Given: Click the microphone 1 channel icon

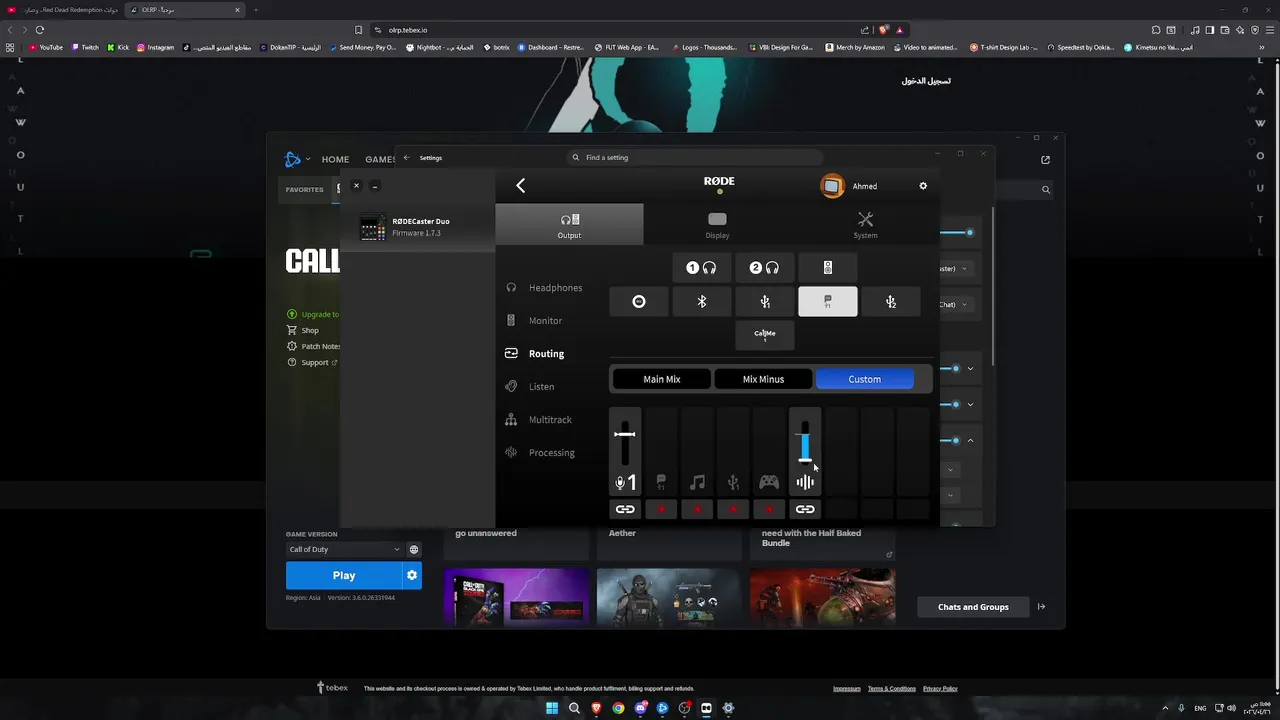Looking at the screenshot, I should pyautogui.click(x=625, y=483).
